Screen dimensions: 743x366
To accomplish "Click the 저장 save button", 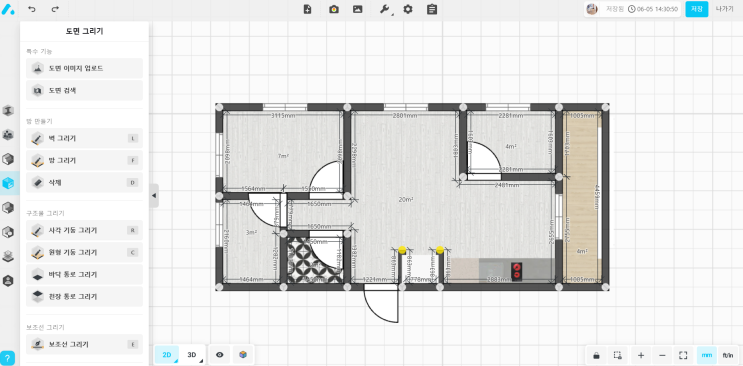I will click(697, 9).
